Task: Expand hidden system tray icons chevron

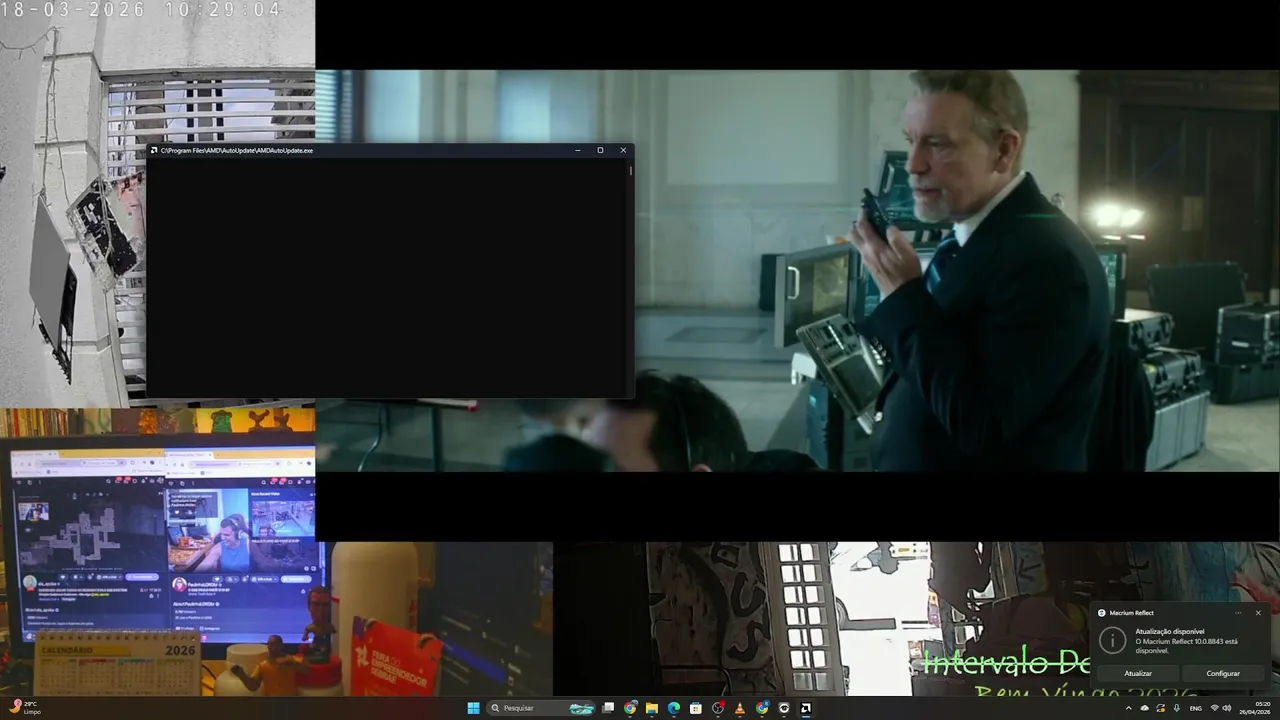Action: click(1129, 708)
